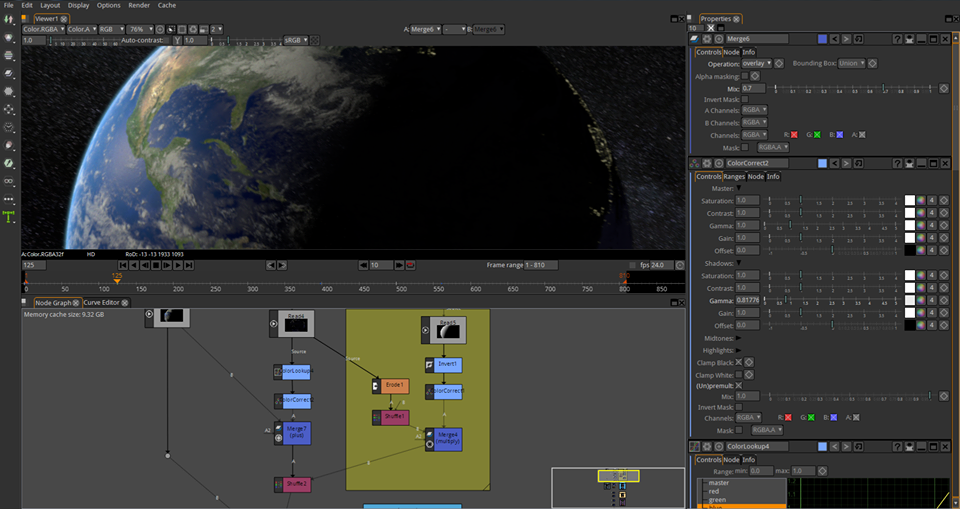The image size is (960, 509).
Task: Center the viewer with the crosshair icon
Action: pos(160,29)
